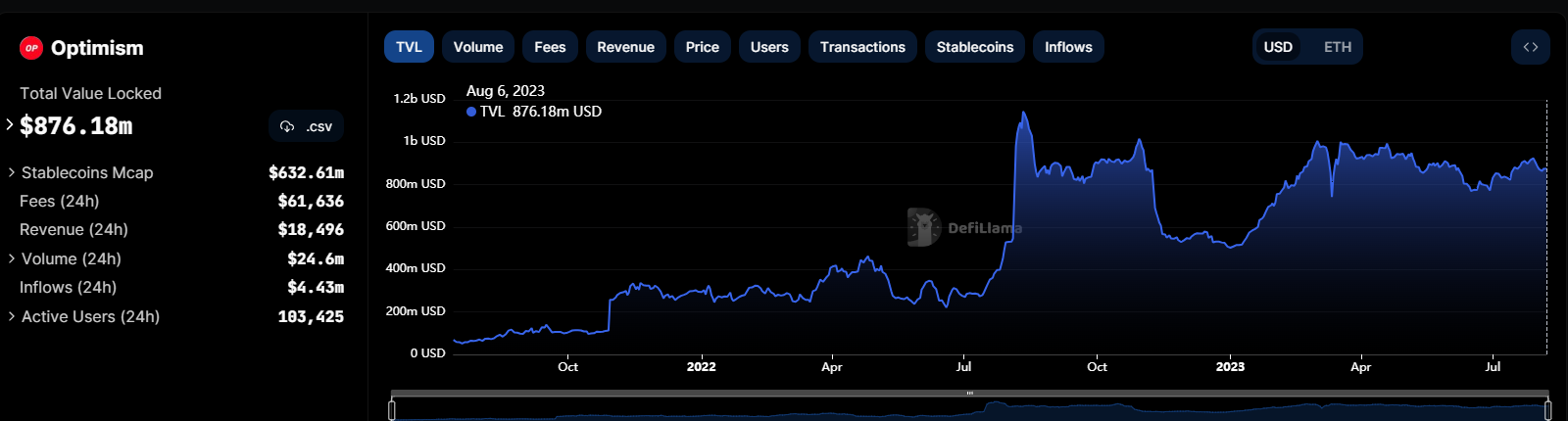The width and height of the screenshot is (1568, 421).
Task: Click the $4.43m inflows value
Action: (316, 287)
